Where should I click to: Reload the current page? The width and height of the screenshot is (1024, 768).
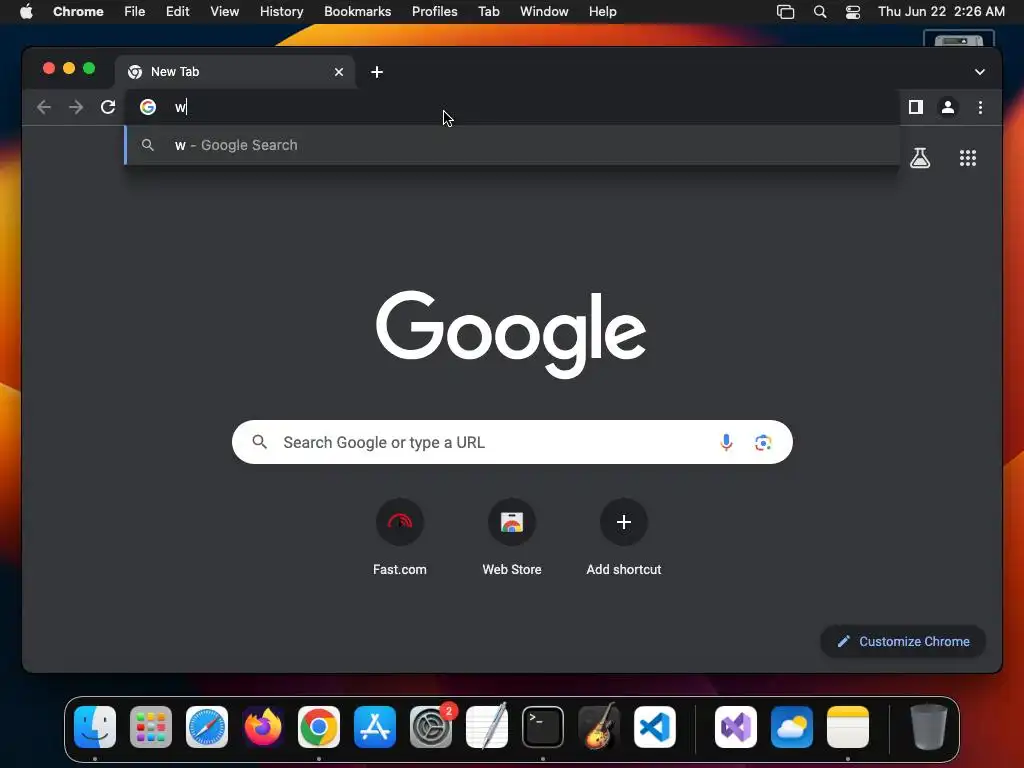click(x=108, y=107)
